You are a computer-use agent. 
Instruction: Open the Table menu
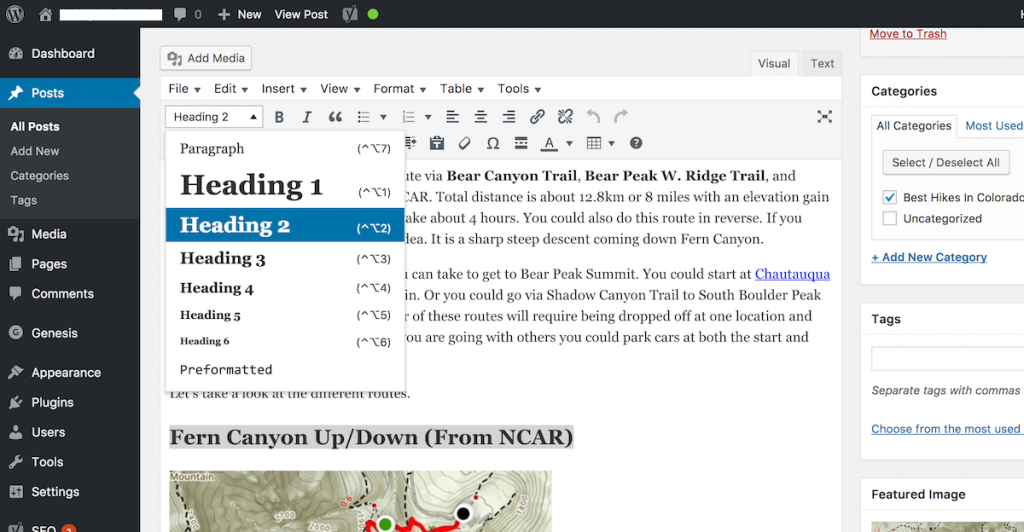pos(462,89)
